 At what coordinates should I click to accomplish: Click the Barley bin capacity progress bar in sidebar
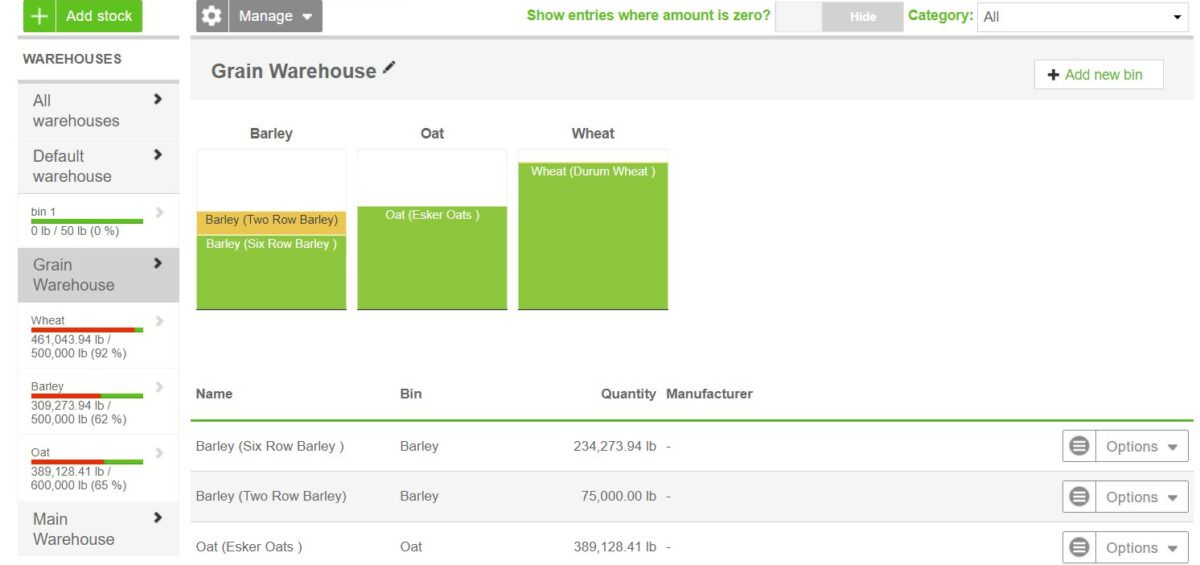(x=87, y=396)
